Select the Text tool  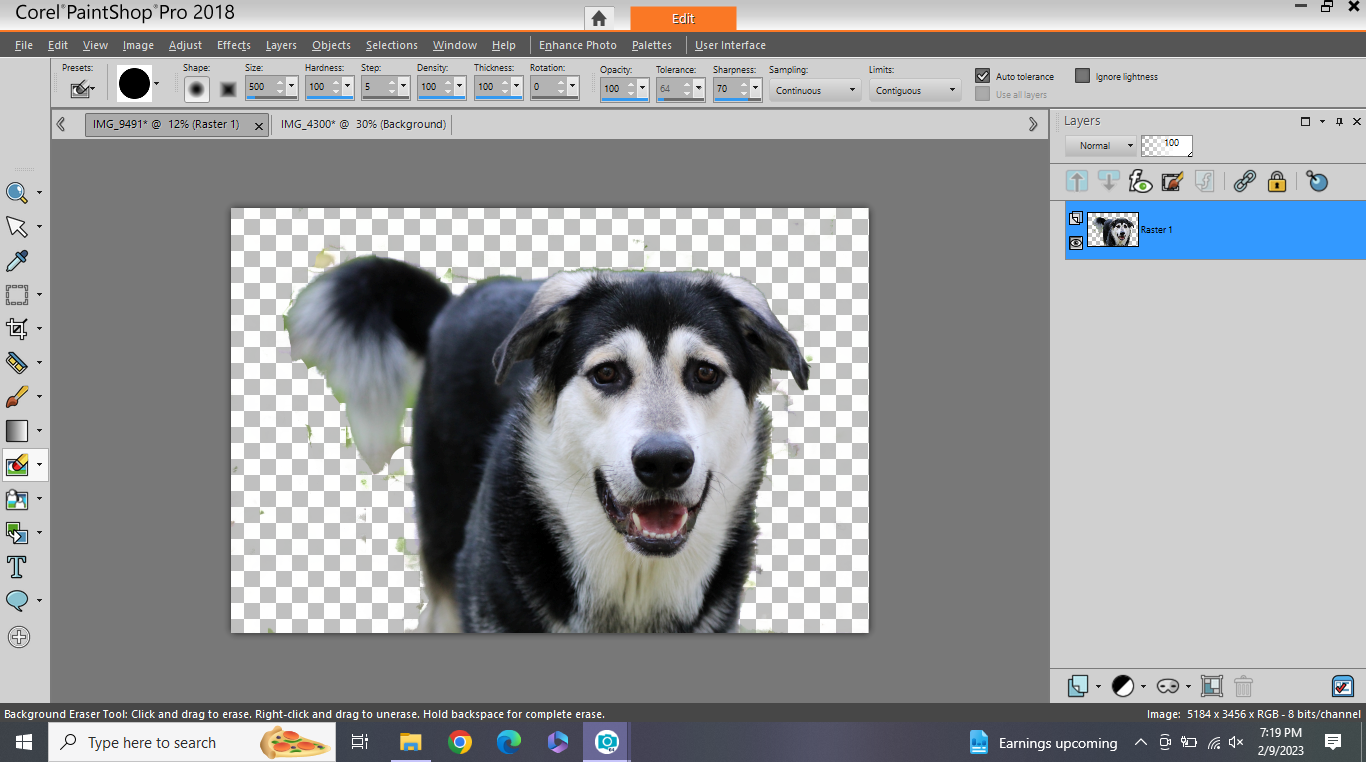point(17,567)
